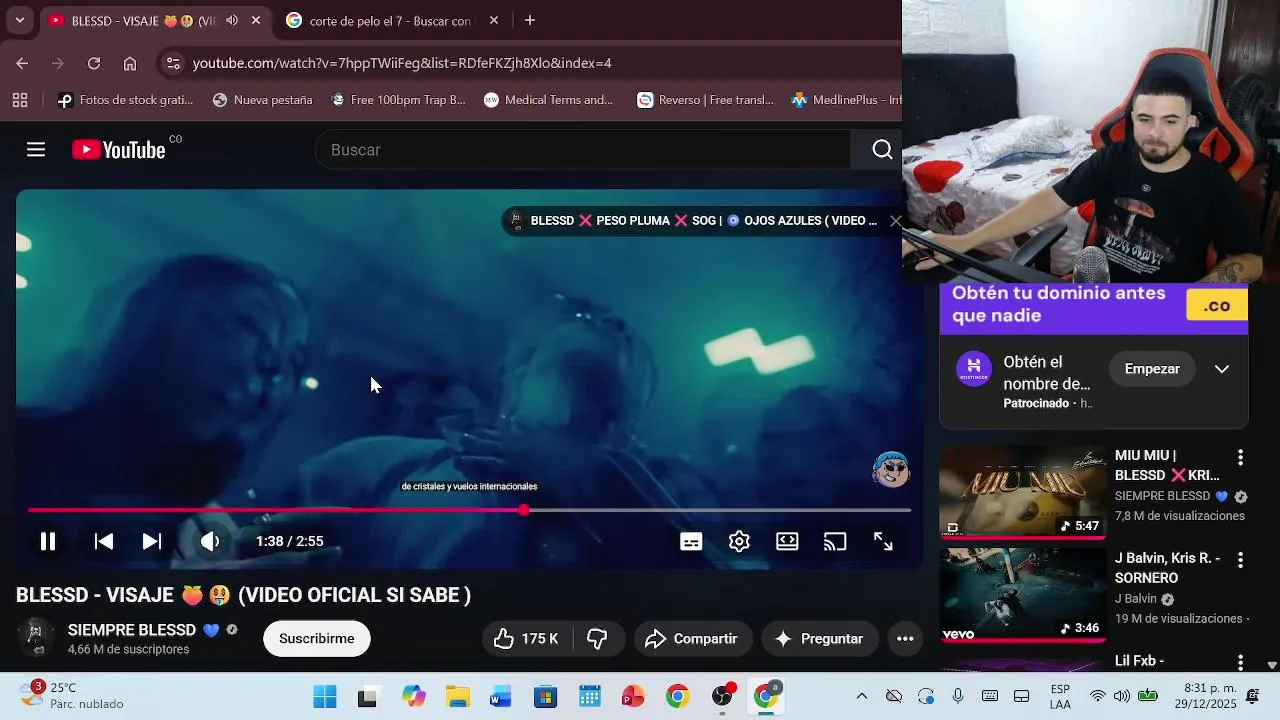
Task: Go back in browser history
Action: point(22,63)
